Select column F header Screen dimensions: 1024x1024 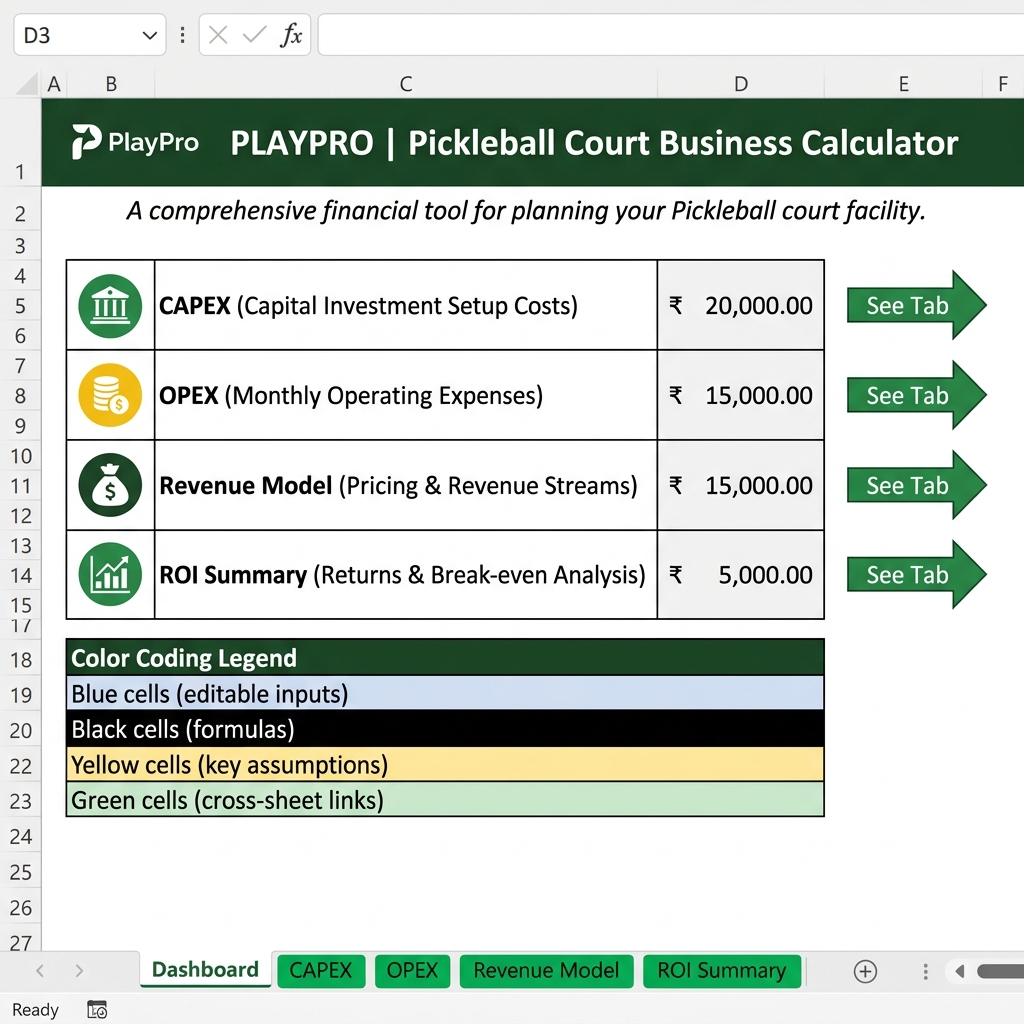tap(1003, 84)
